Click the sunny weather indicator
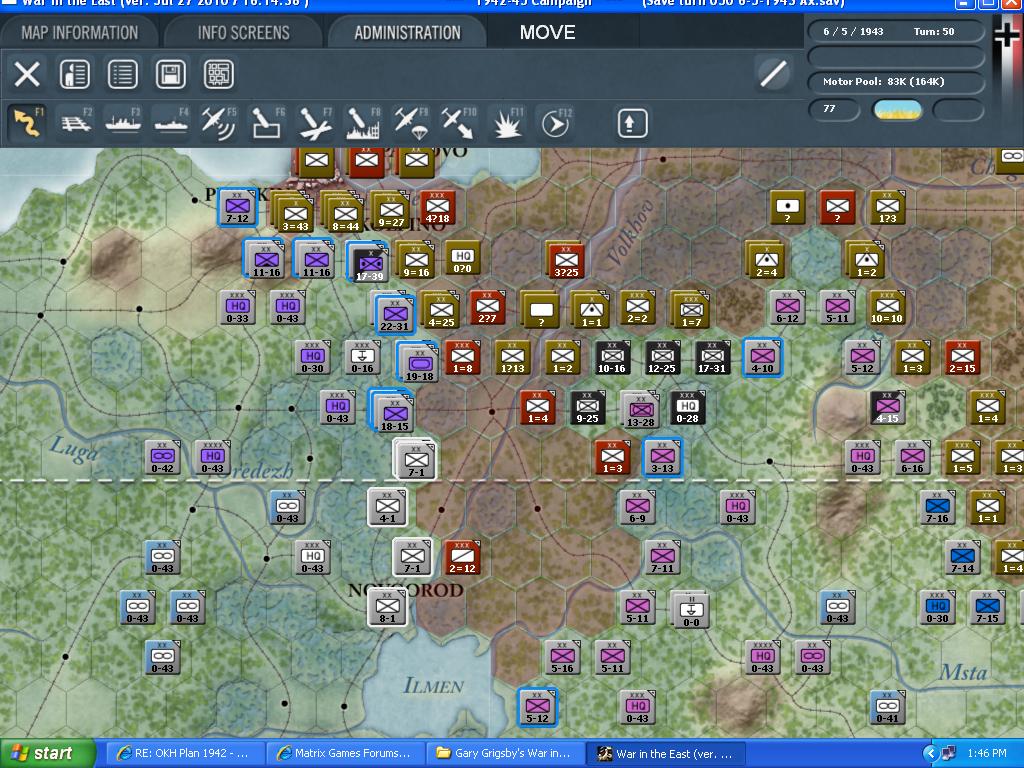This screenshot has height=768, width=1024. coord(898,109)
